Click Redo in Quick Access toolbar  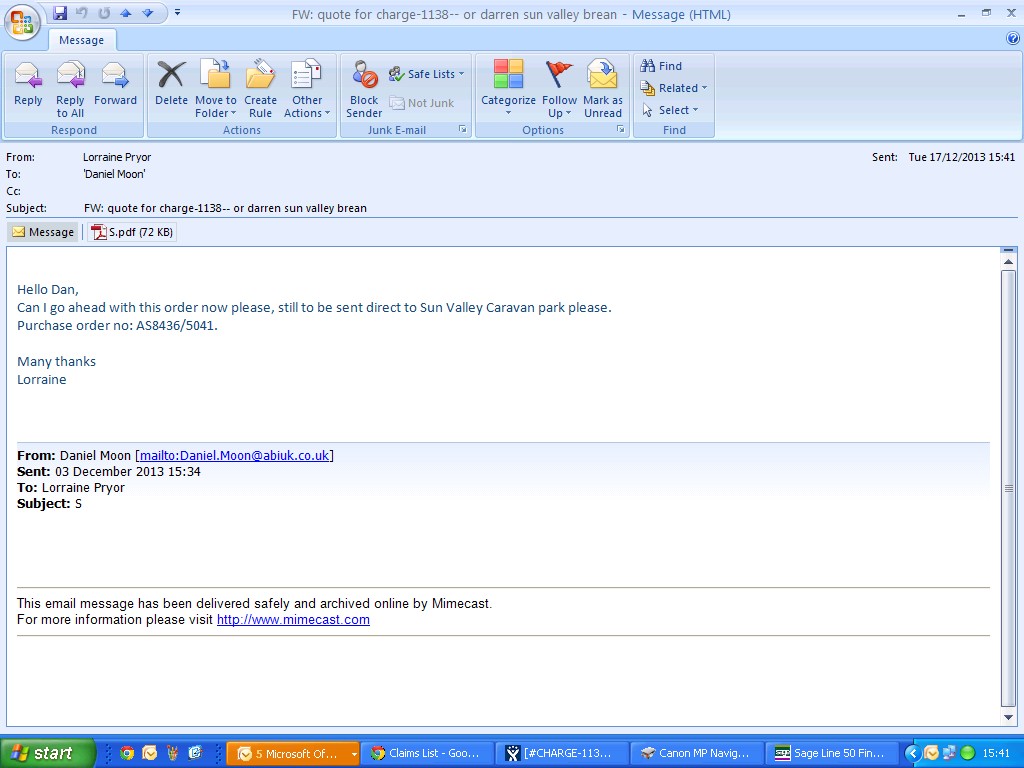pos(104,12)
